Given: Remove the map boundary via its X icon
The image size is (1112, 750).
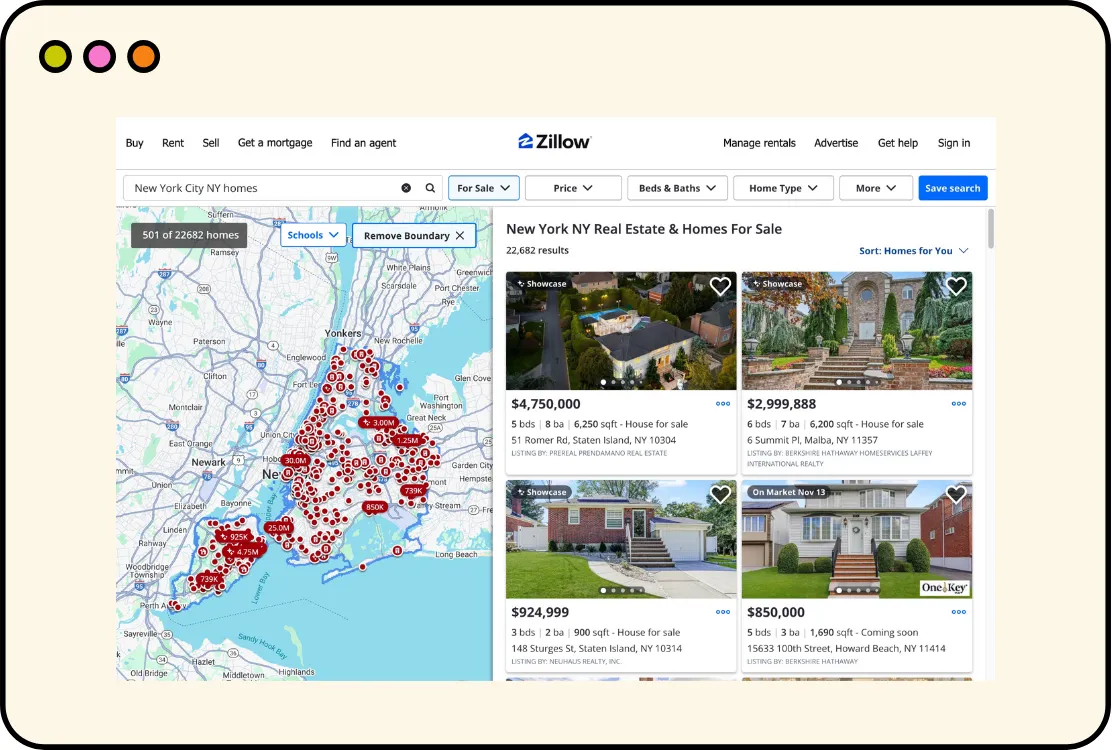Looking at the screenshot, I should (x=459, y=235).
